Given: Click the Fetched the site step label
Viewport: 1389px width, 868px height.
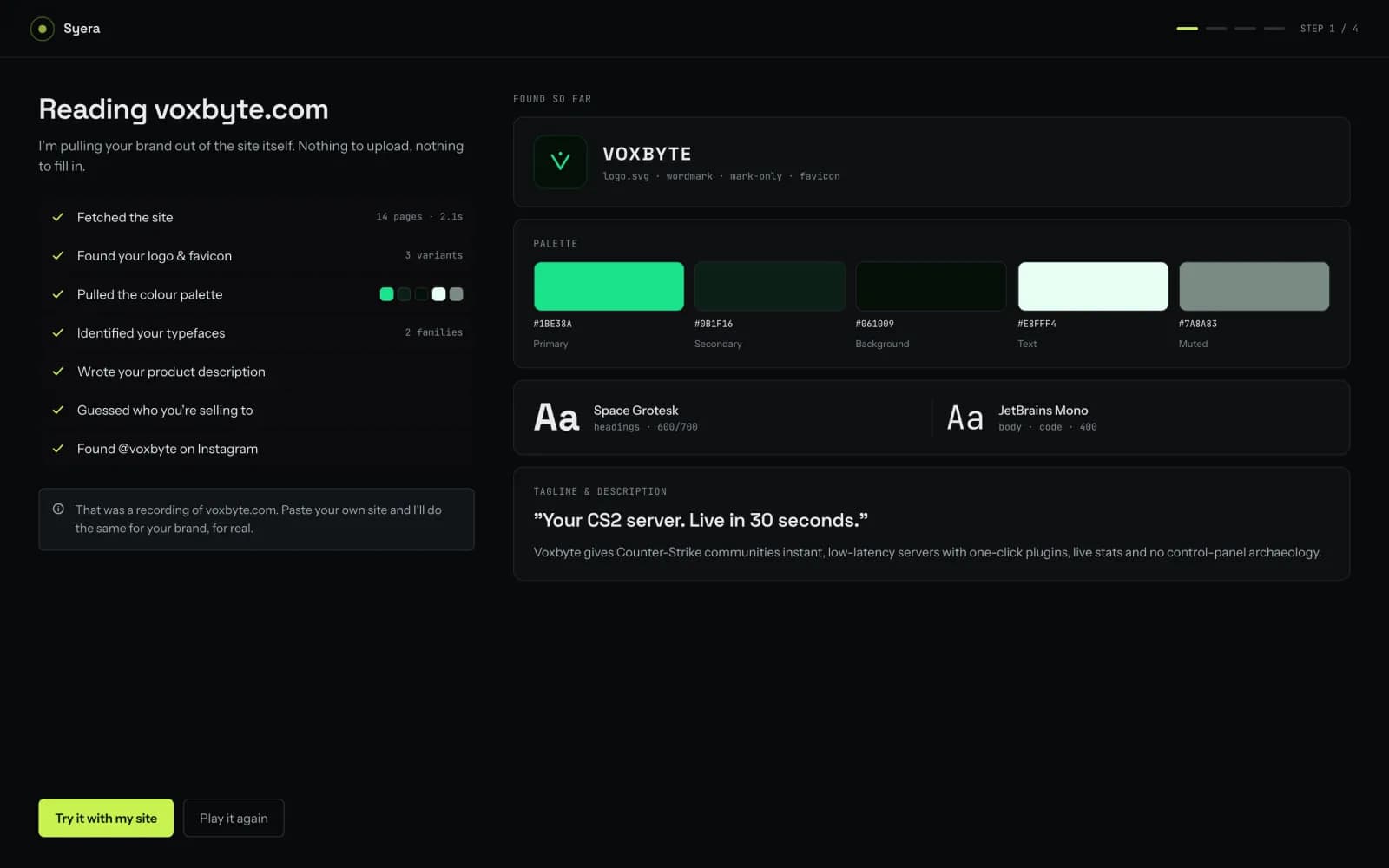Looking at the screenshot, I should point(125,217).
